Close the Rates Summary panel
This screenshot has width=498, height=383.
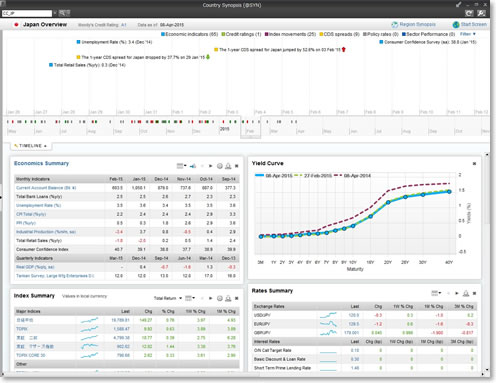coord(474,293)
